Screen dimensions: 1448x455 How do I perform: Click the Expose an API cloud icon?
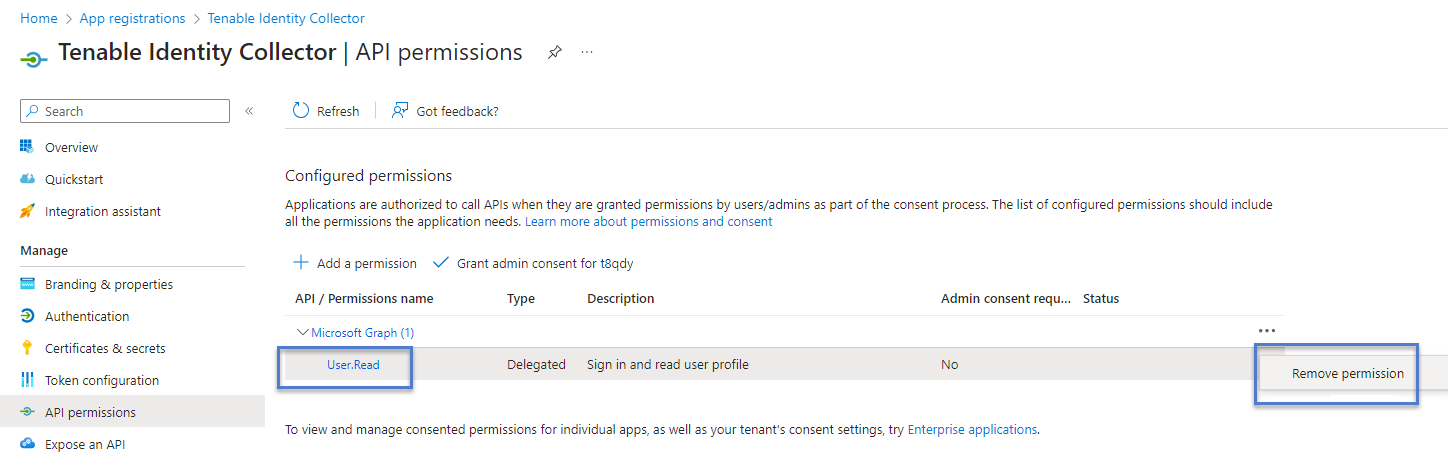pos(27,444)
